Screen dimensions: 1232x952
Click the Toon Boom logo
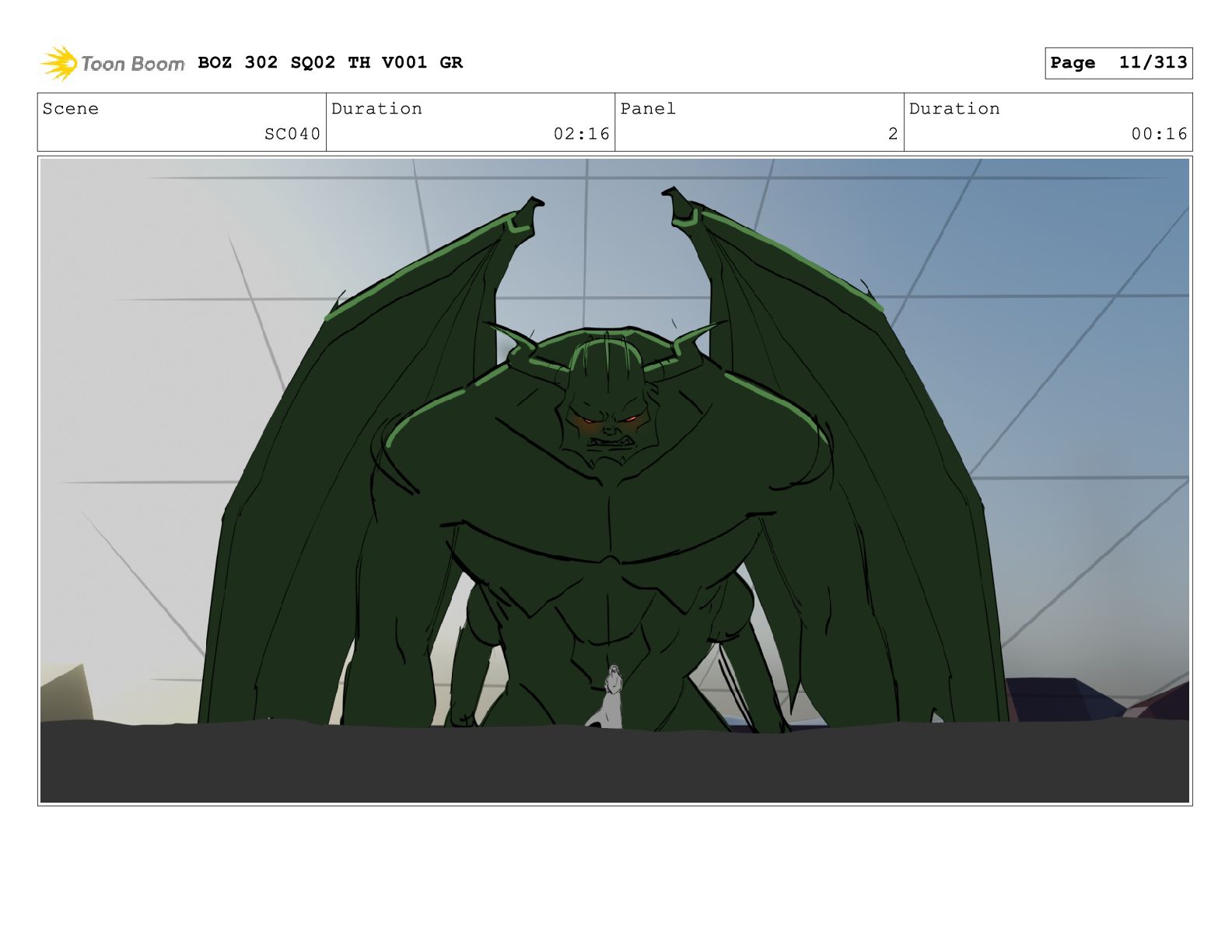click(112, 63)
